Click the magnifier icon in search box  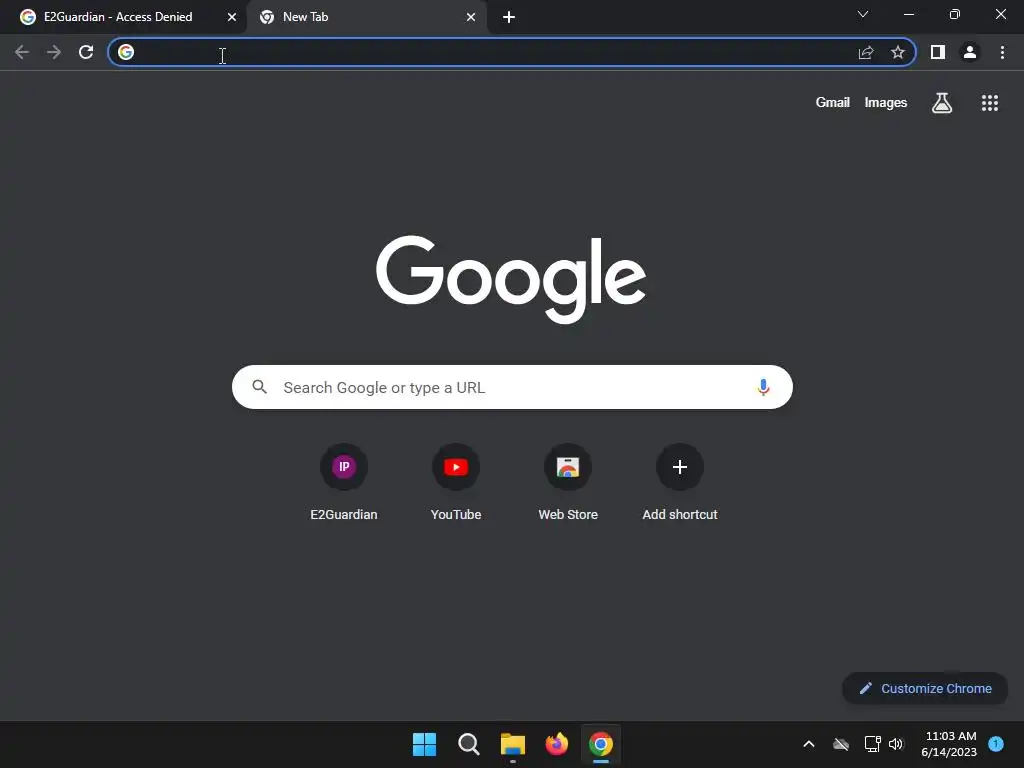point(259,387)
